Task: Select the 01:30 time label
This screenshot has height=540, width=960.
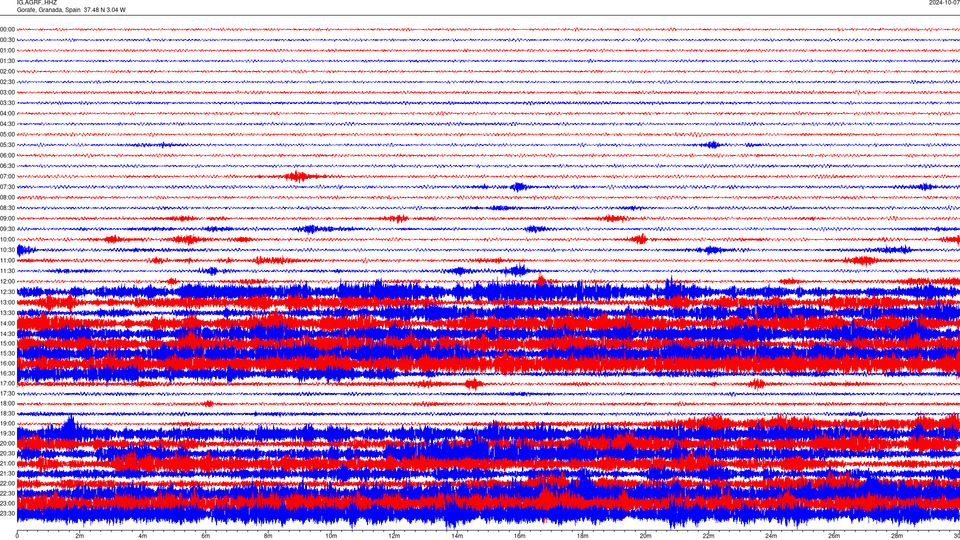Action: 7,61
